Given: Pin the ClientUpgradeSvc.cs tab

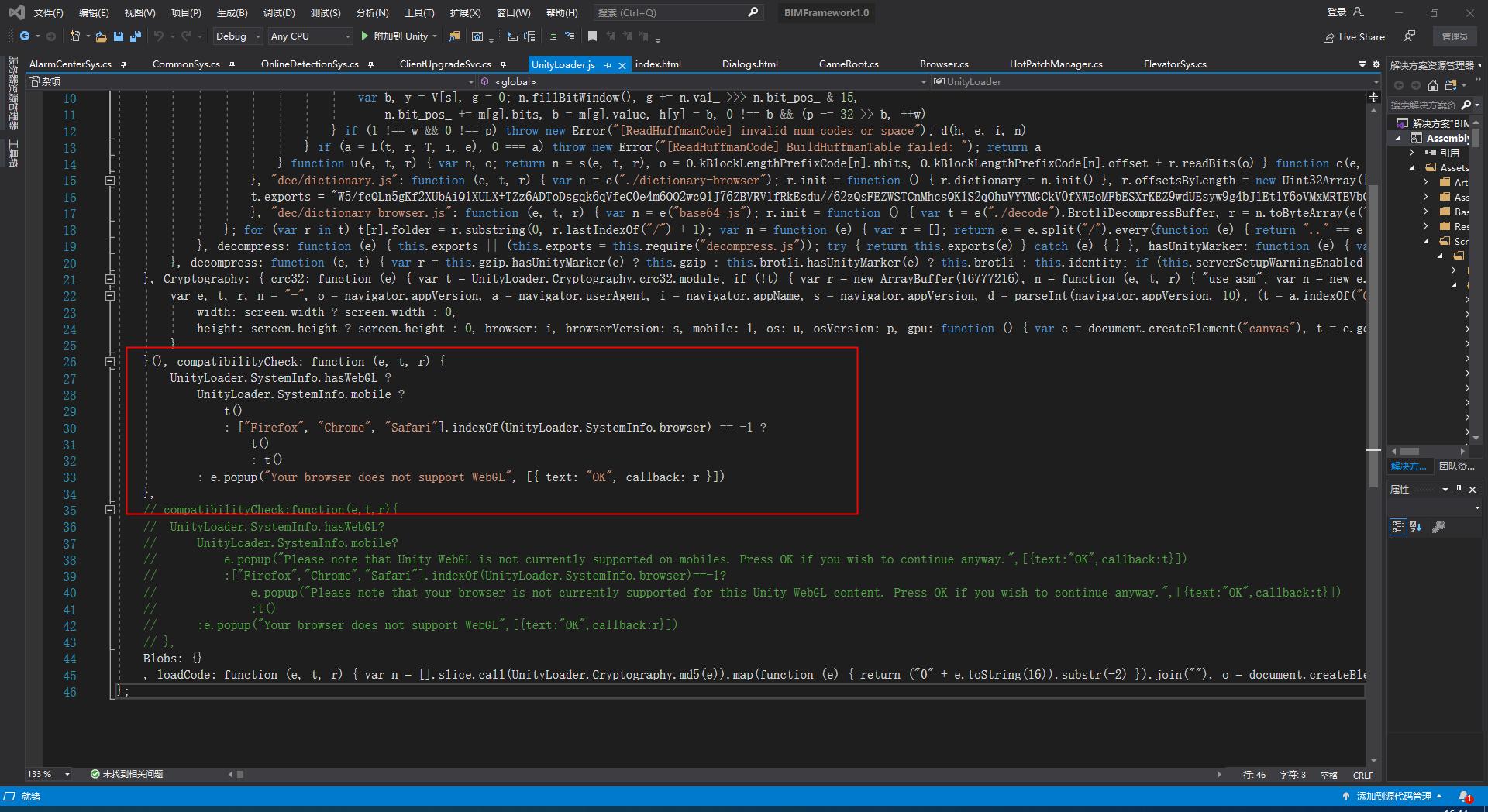Looking at the screenshot, I should 503,64.
